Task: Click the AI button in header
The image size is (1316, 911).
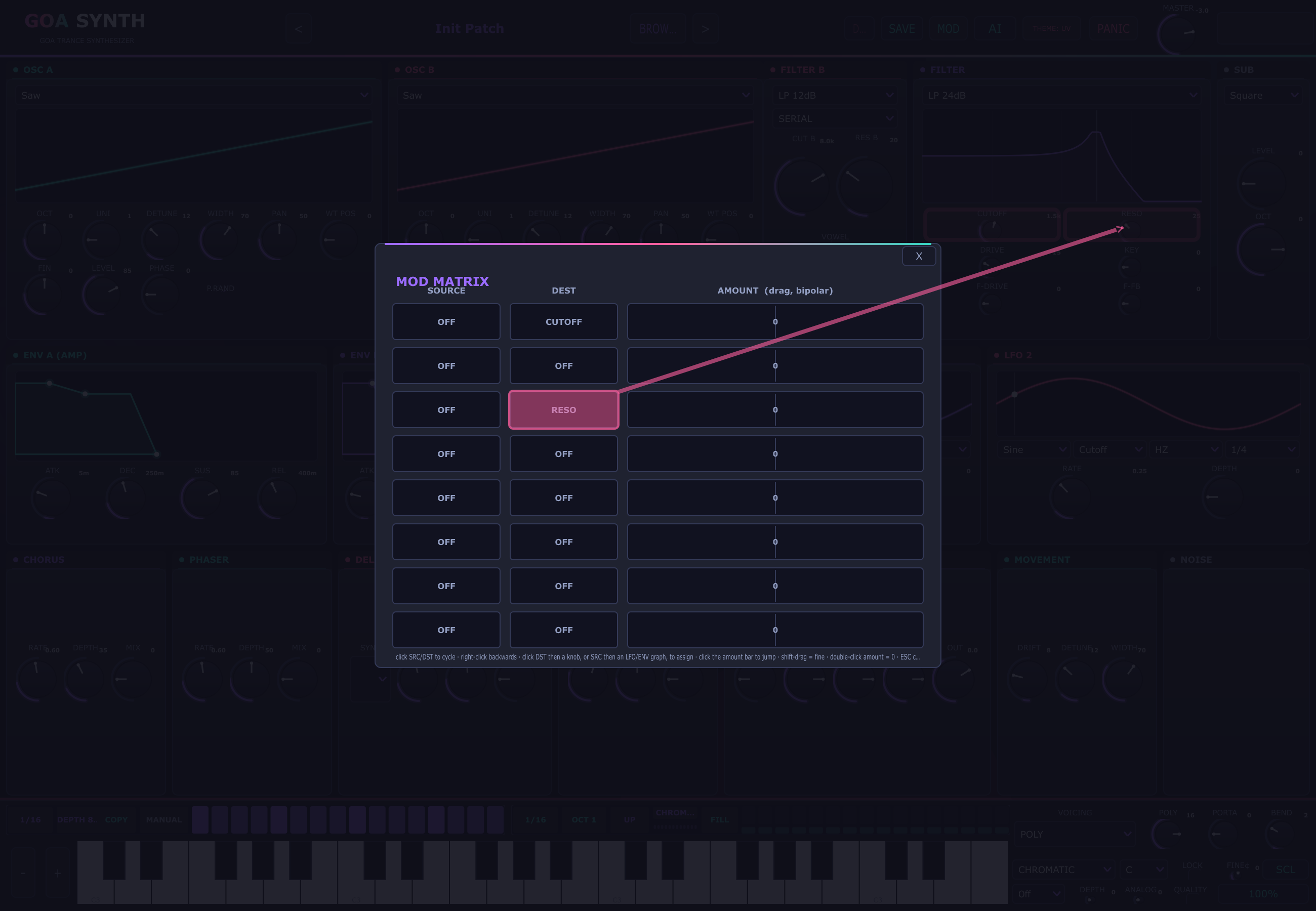Action: 994,28
